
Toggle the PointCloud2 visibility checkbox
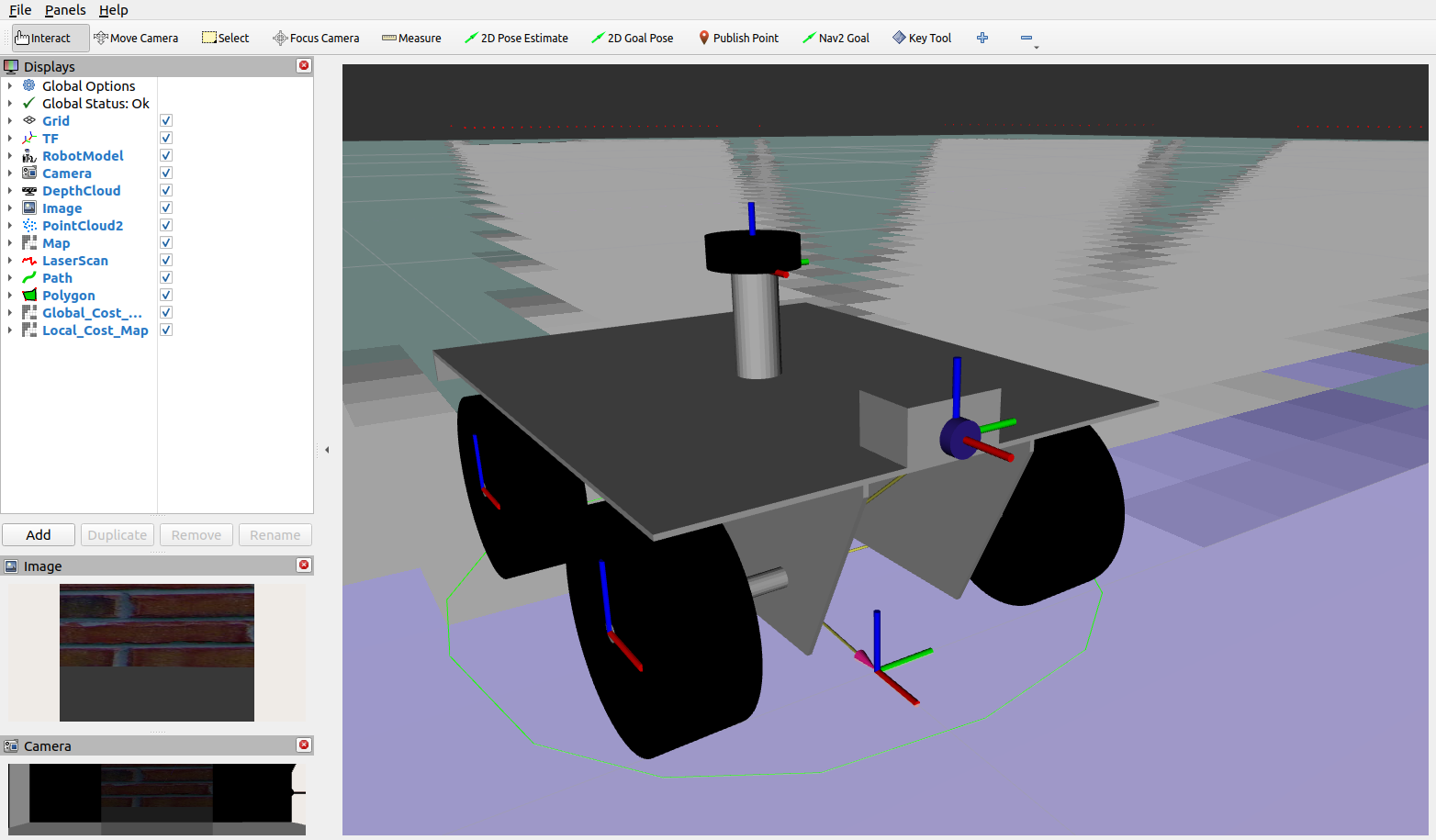pyautogui.click(x=165, y=225)
